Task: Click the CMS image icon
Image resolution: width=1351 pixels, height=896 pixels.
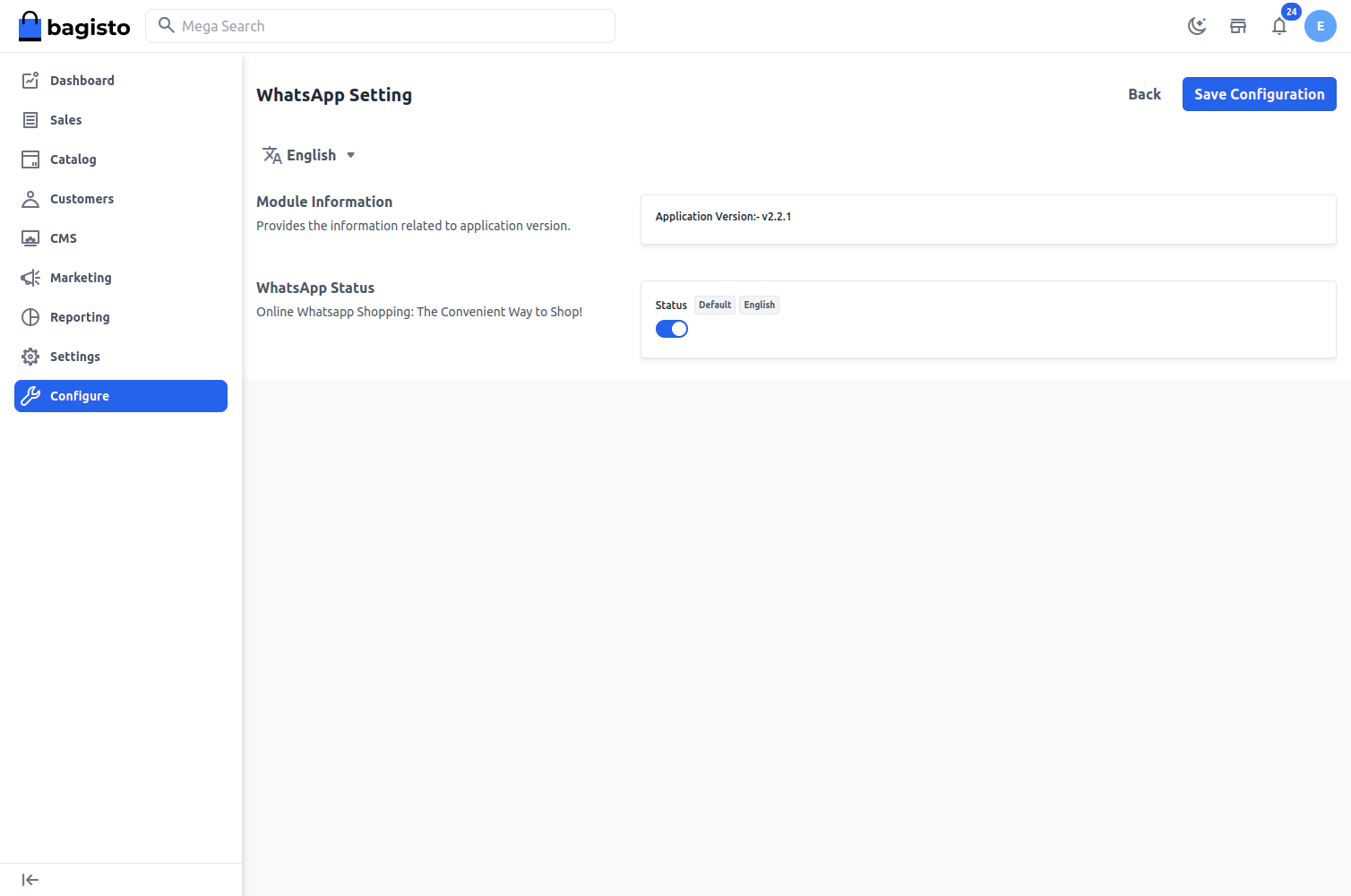Action: click(30, 238)
